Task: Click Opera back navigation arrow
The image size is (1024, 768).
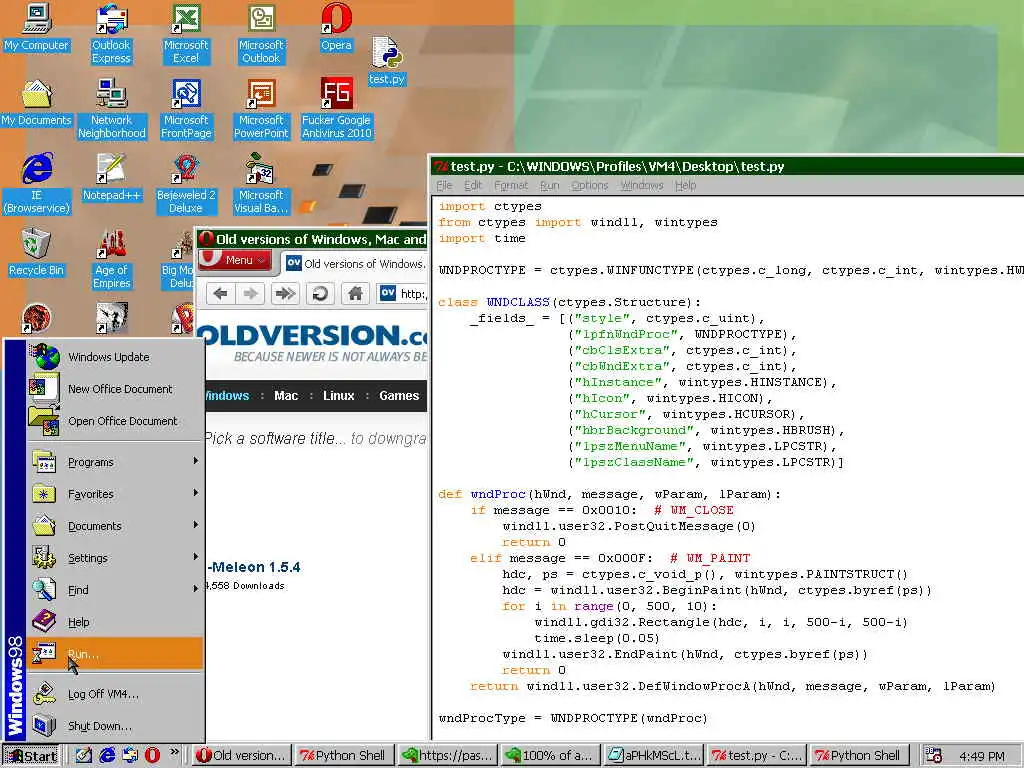Action: pos(220,293)
